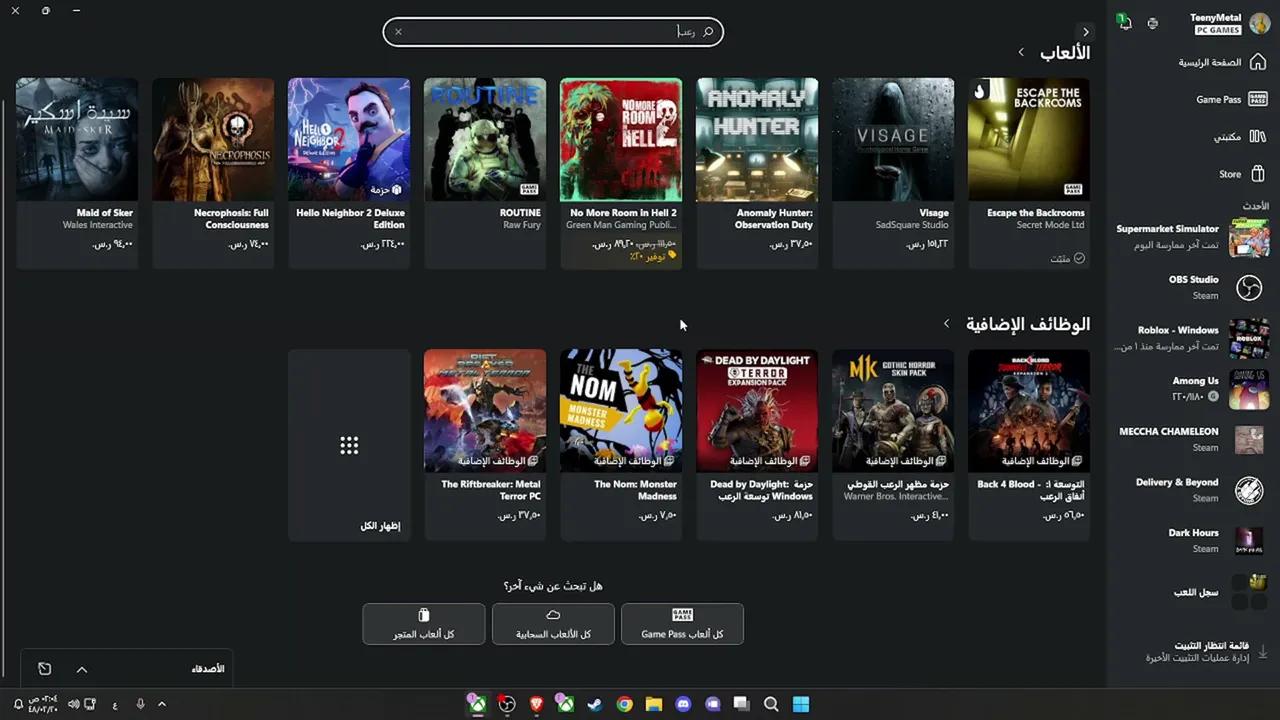Expand the Games (الألعاب) section chevron
The width and height of the screenshot is (1280, 720).
pos(1021,52)
